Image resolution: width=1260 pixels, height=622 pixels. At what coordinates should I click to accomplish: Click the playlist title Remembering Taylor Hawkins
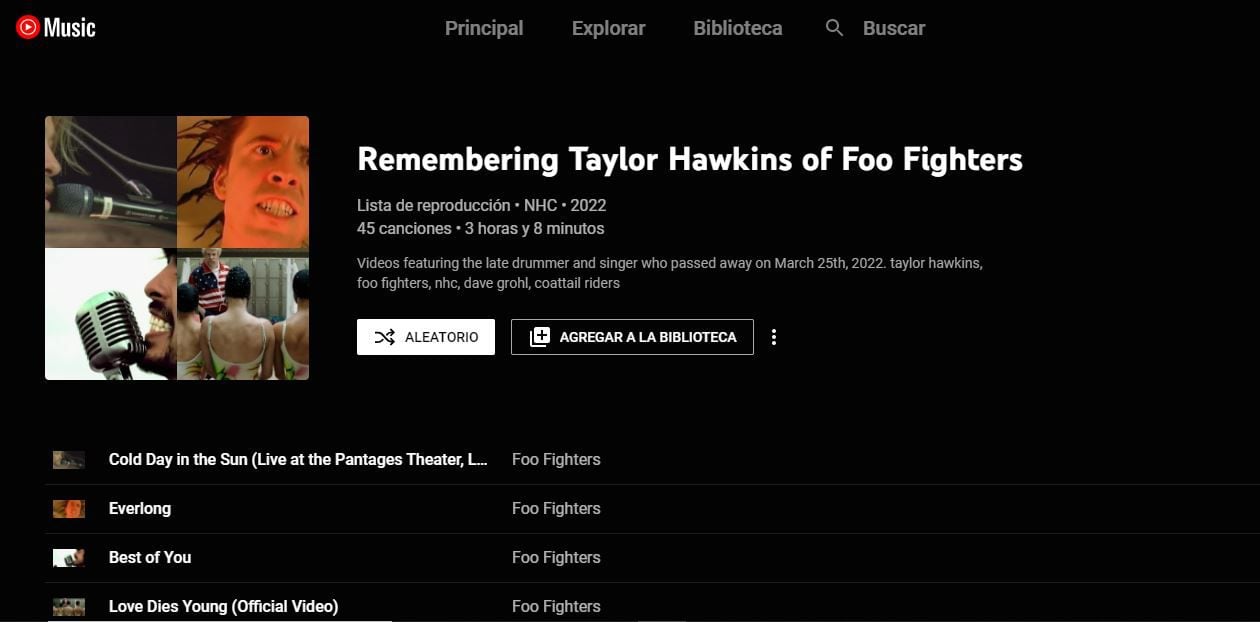click(x=690, y=159)
